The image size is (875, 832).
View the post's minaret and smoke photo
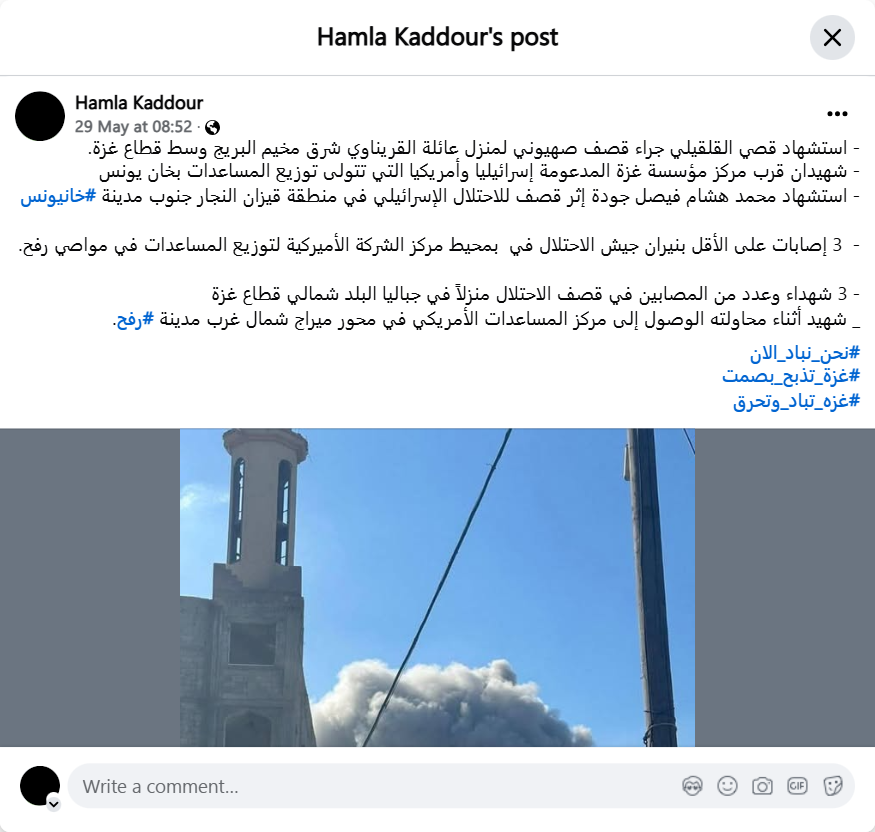click(x=438, y=588)
